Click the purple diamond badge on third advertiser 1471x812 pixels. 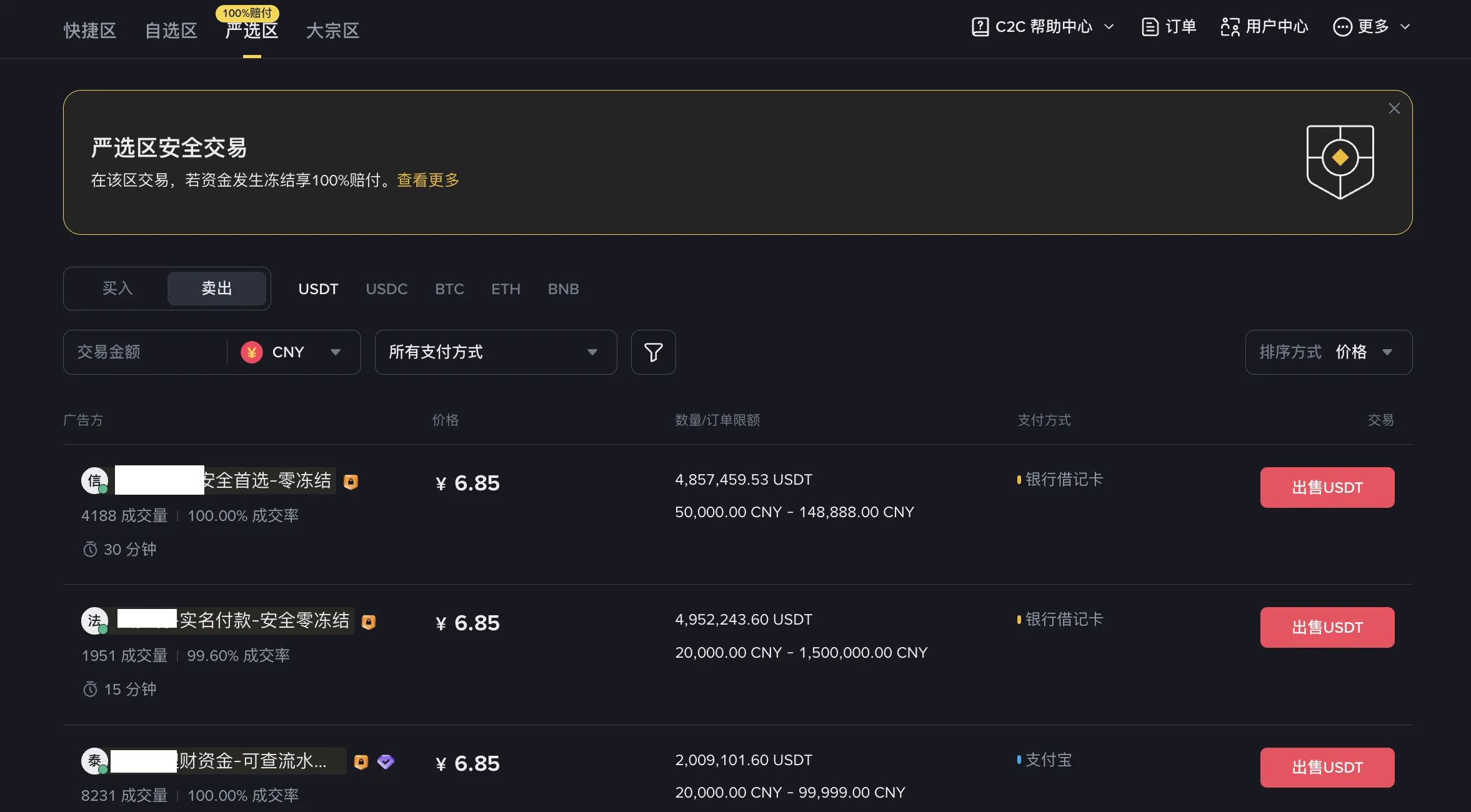click(385, 761)
